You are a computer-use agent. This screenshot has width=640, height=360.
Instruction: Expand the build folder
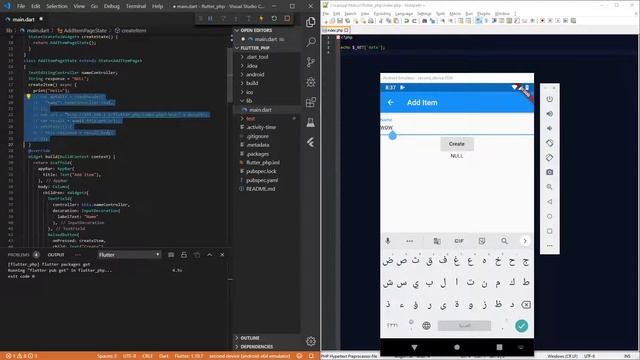click(252, 83)
